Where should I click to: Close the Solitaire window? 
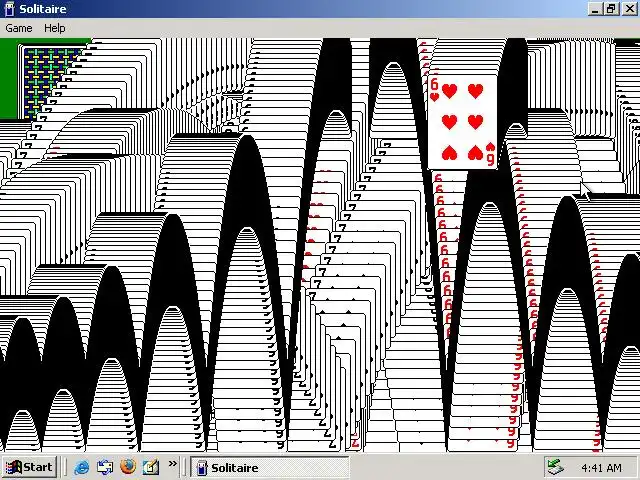pyautogui.click(x=629, y=9)
